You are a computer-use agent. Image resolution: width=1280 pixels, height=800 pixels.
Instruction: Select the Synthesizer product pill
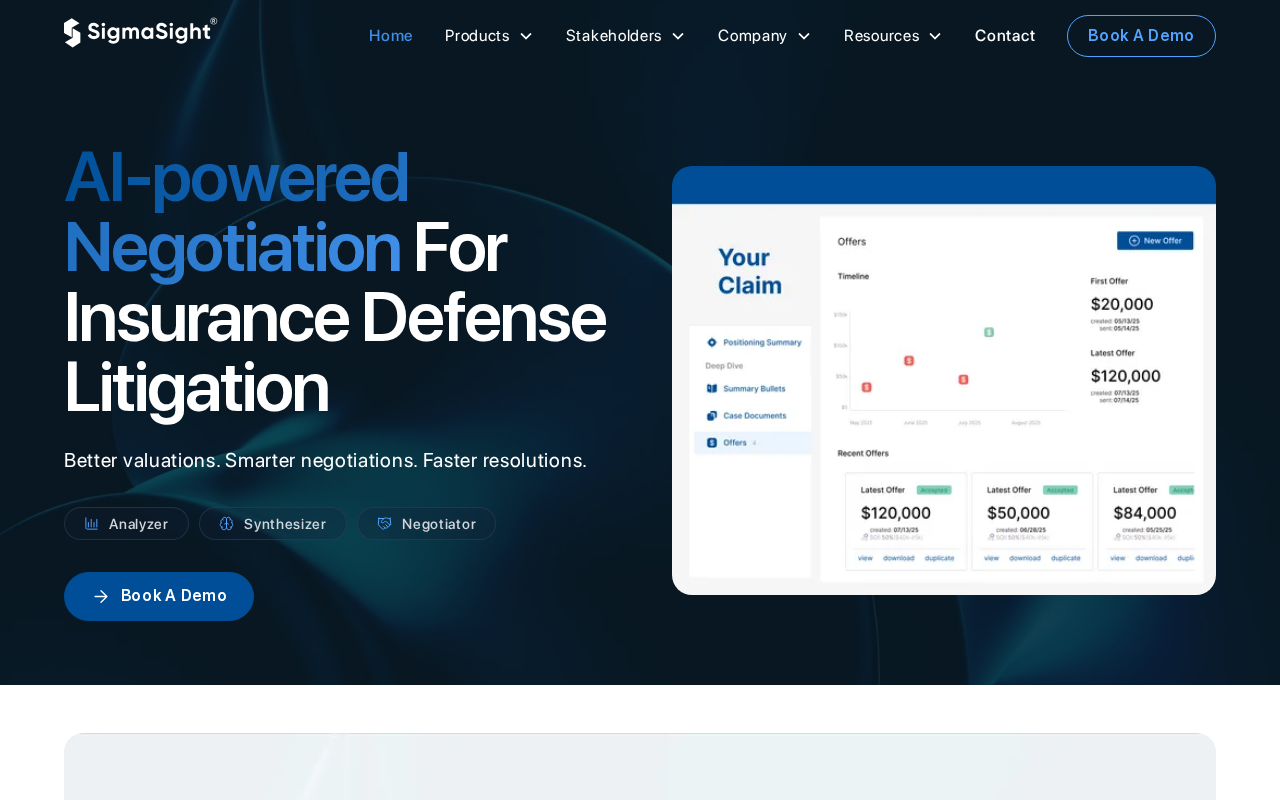(x=273, y=524)
